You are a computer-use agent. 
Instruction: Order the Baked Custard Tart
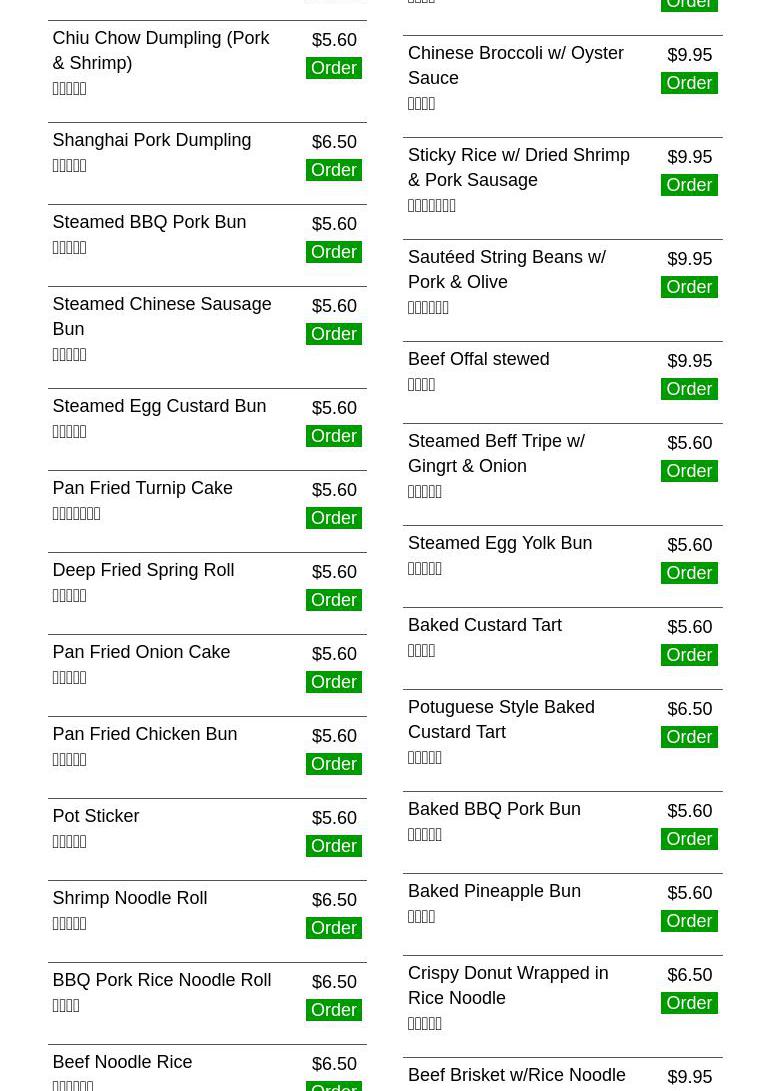(689, 655)
